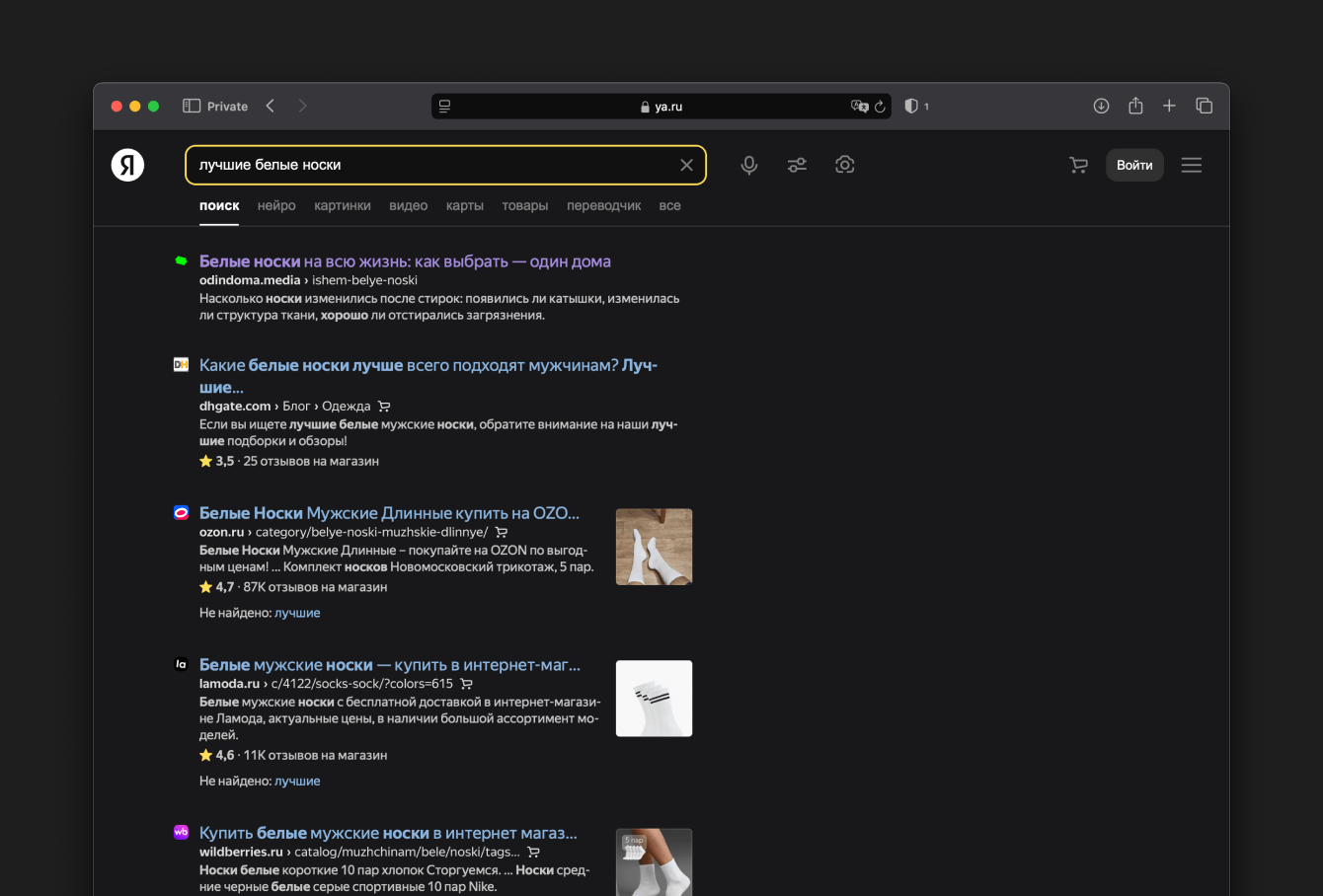Click the Private label in Safari toolbar

pyautogui.click(x=227, y=107)
